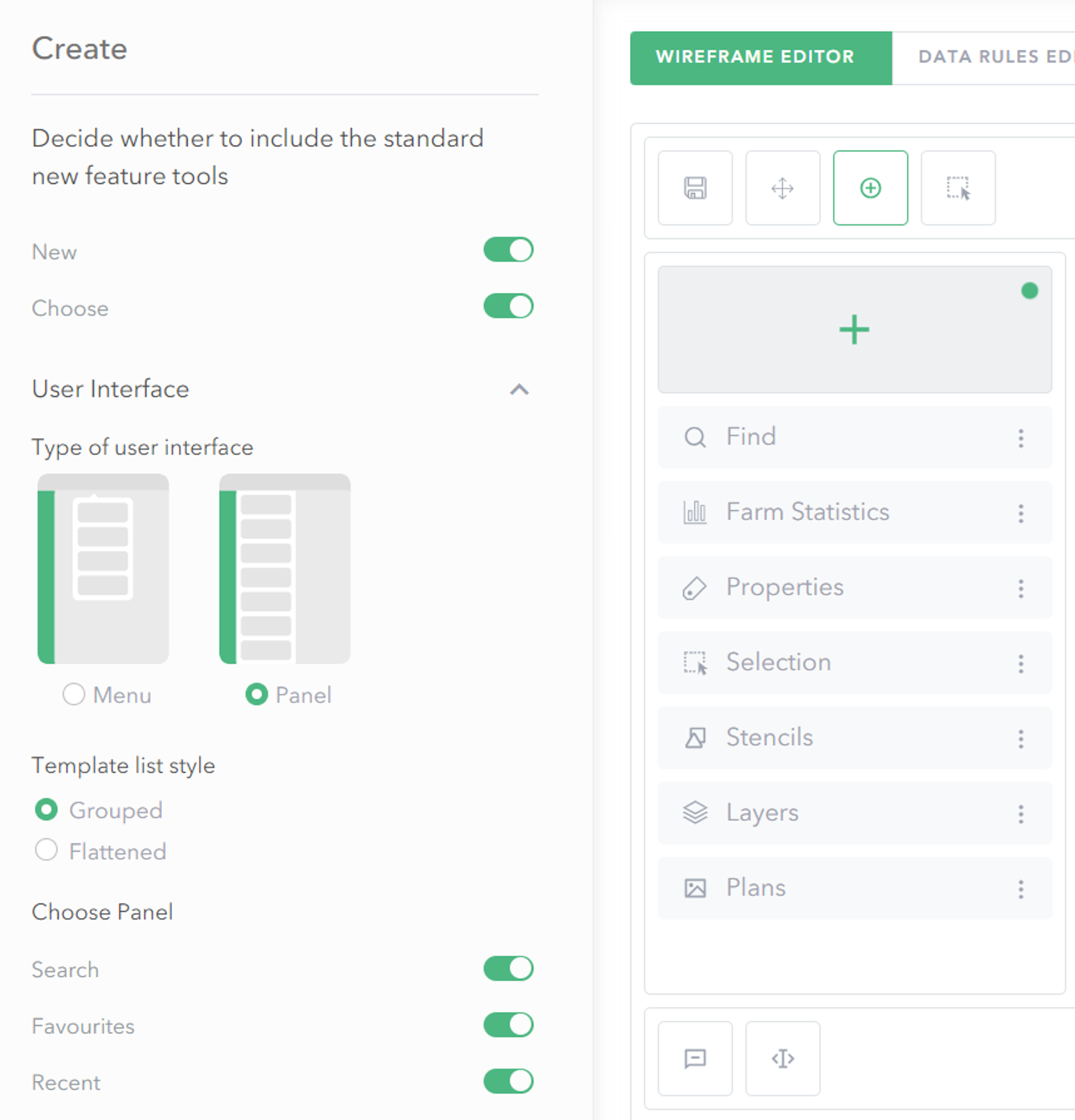1075x1120 pixels.
Task: Select the Stencils widget row
Action: click(855, 738)
